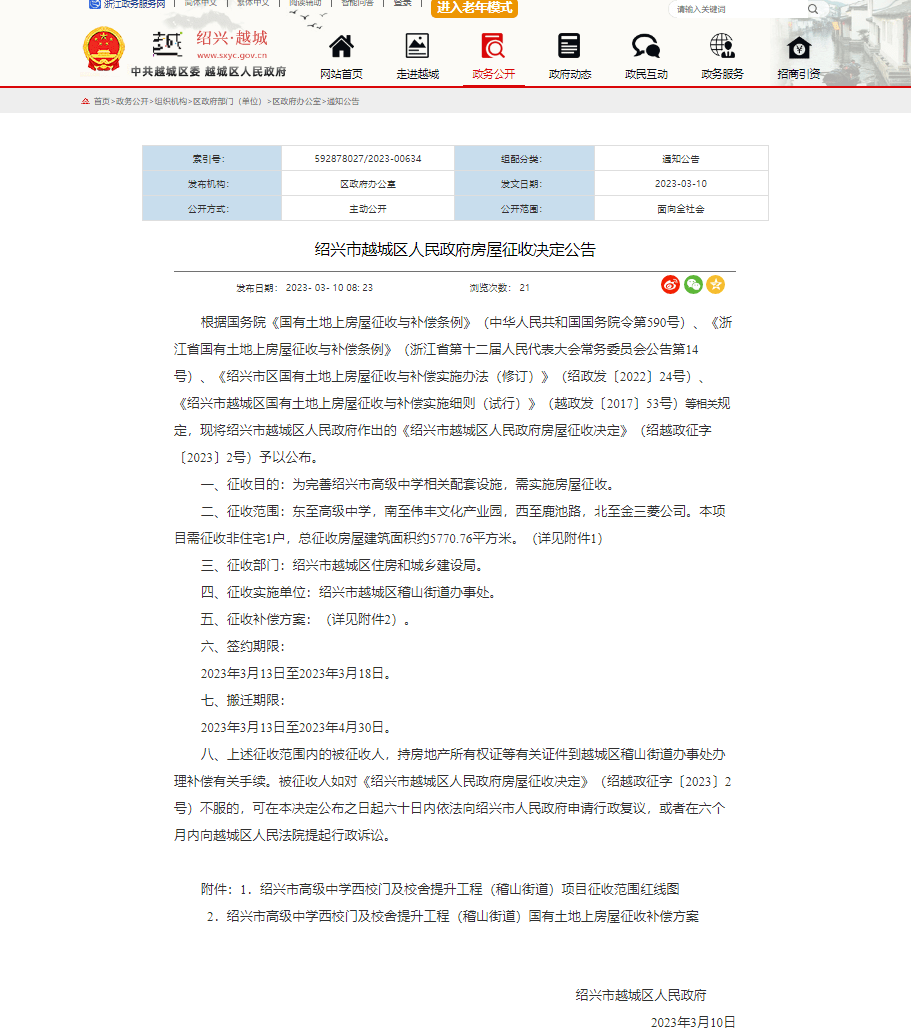Go to 首页 in the breadcrumb

[102, 101]
